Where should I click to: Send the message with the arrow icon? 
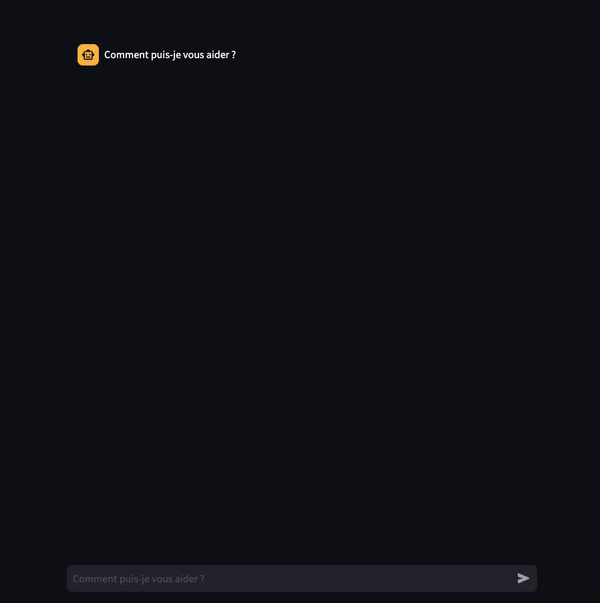[x=523, y=578]
